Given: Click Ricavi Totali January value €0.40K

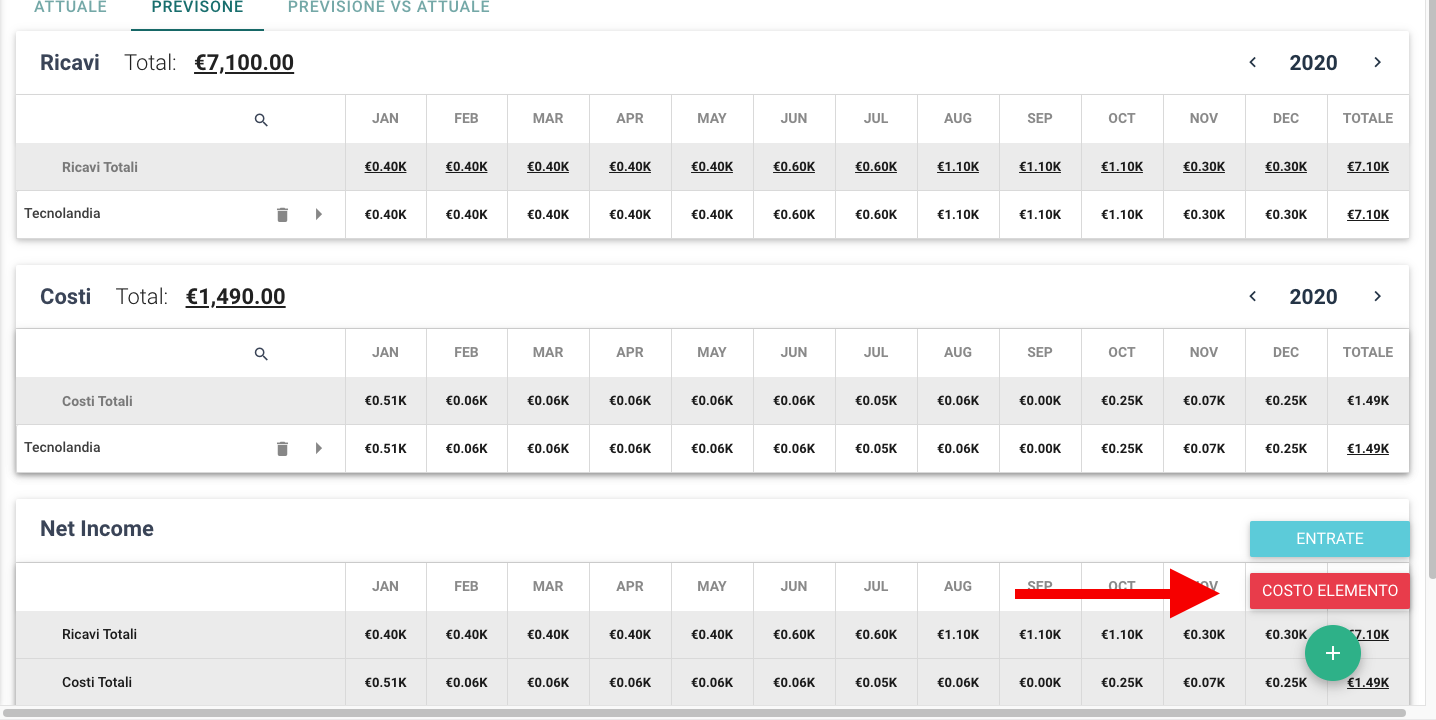Looking at the screenshot, I should click(385, 167).
